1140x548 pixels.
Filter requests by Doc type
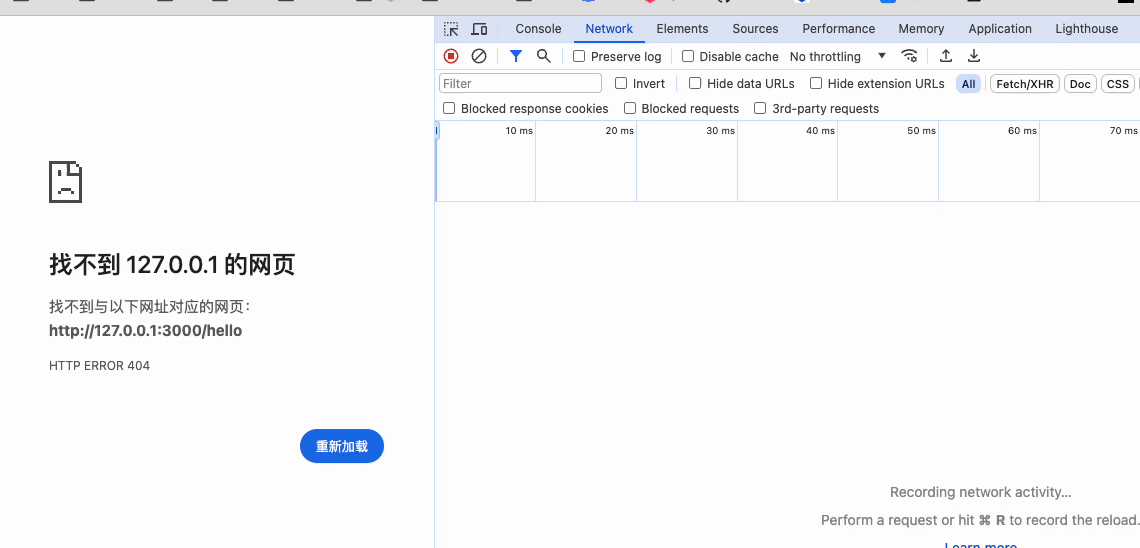pos(1080,84)
